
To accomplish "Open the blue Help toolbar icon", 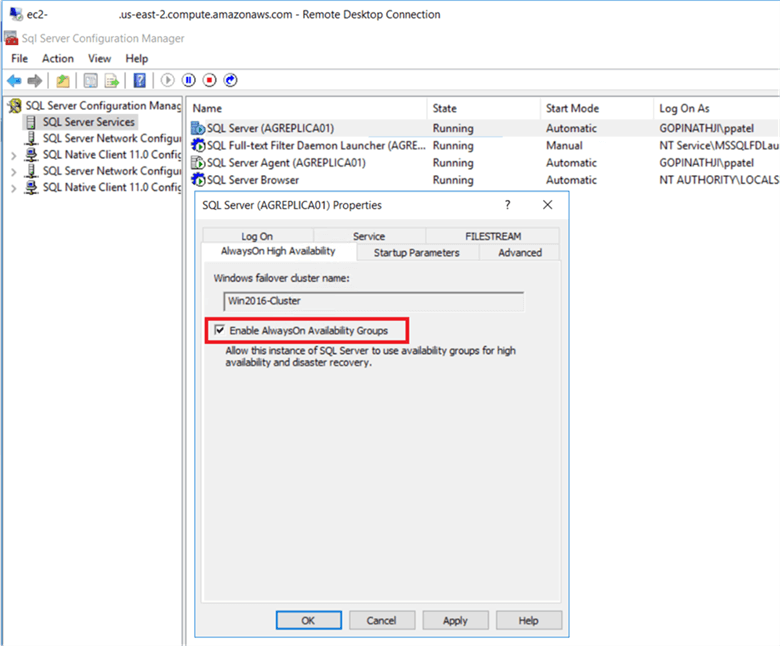I will (x=140, y=80).
